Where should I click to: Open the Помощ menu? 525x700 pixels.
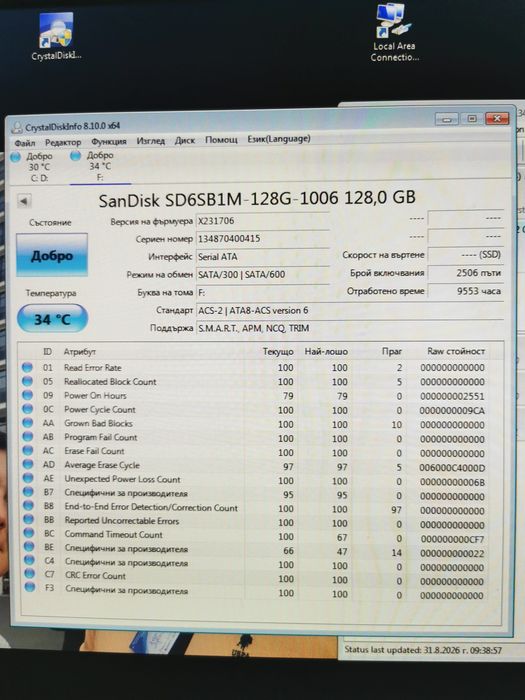pos(221,140)
